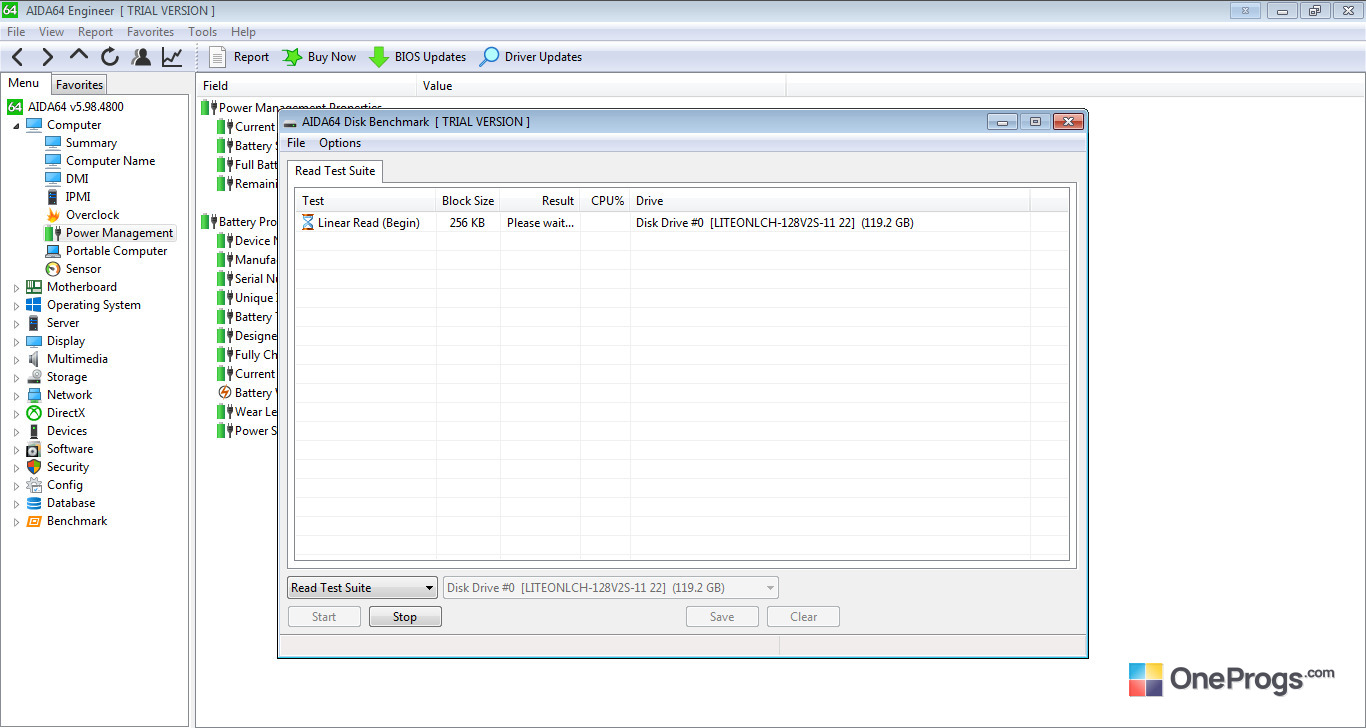Select the Server tree icon
This screenshot has width=1366, height=728.
point(34,323)
